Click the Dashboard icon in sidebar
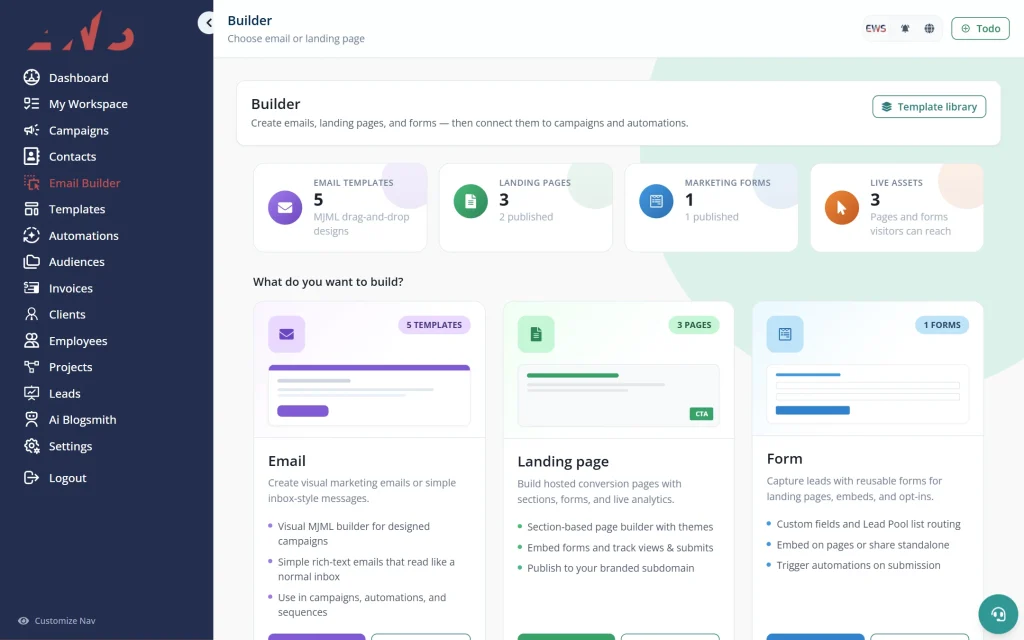Image resolution: width=1024 pixels, height=640 pixels. pos(31,78)
